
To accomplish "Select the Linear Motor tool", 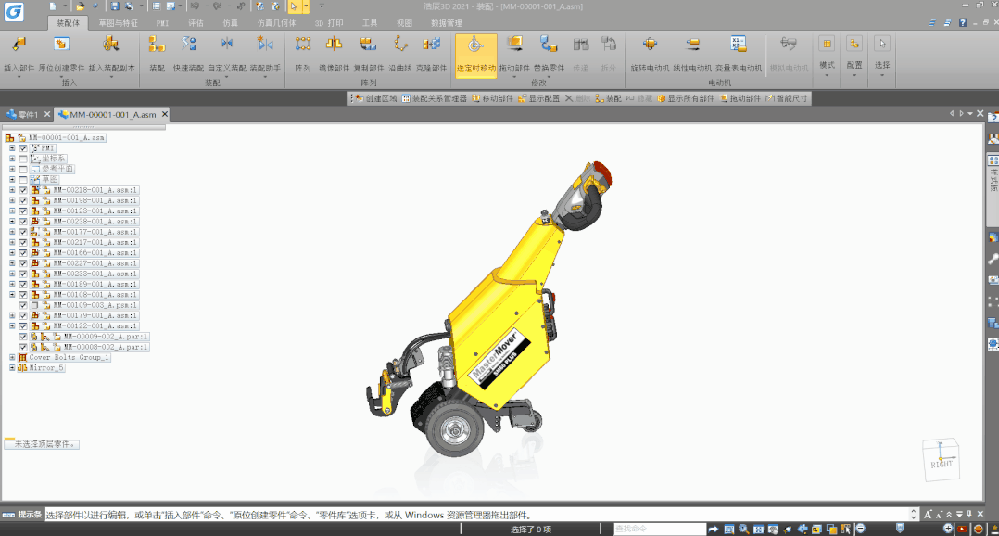I will 693,46.
